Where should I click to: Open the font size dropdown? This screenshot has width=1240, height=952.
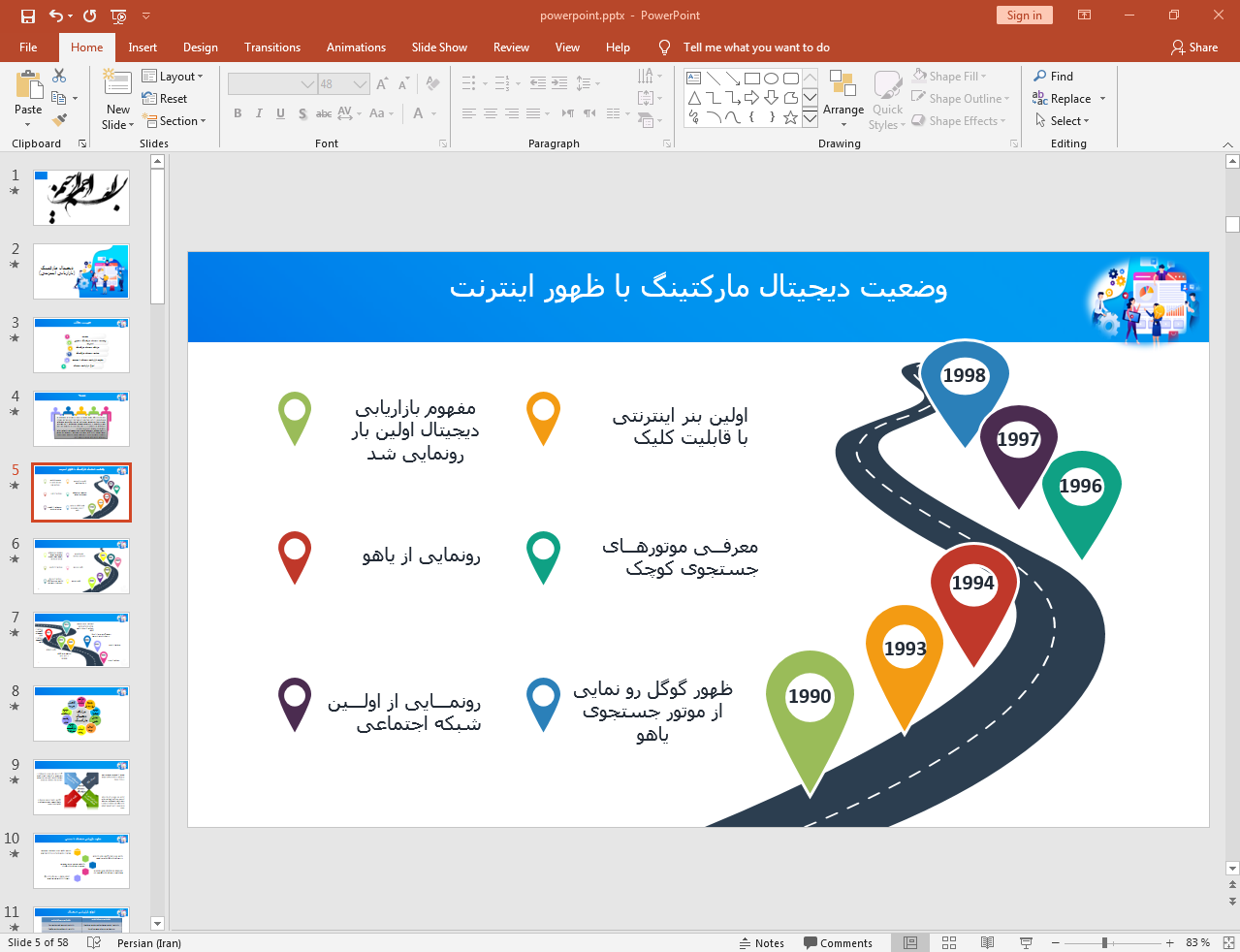(360, 84)
